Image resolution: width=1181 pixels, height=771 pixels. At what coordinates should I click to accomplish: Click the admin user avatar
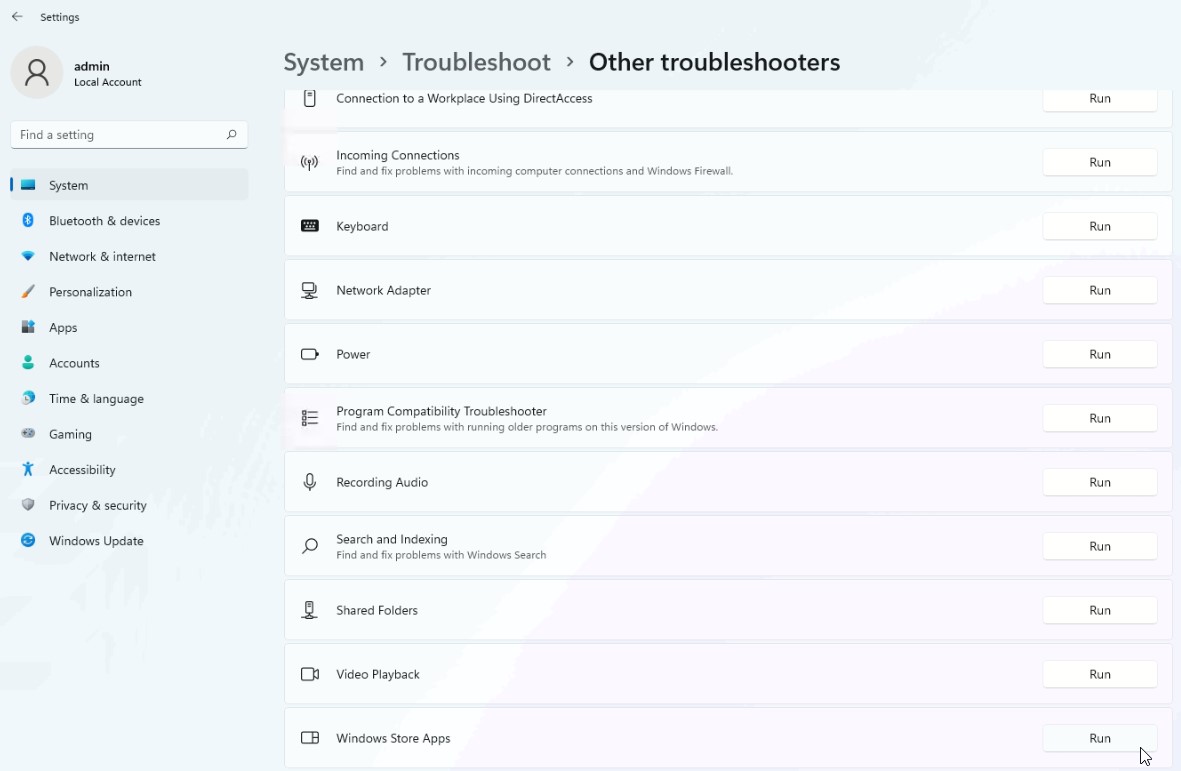[x=37, y=72]
